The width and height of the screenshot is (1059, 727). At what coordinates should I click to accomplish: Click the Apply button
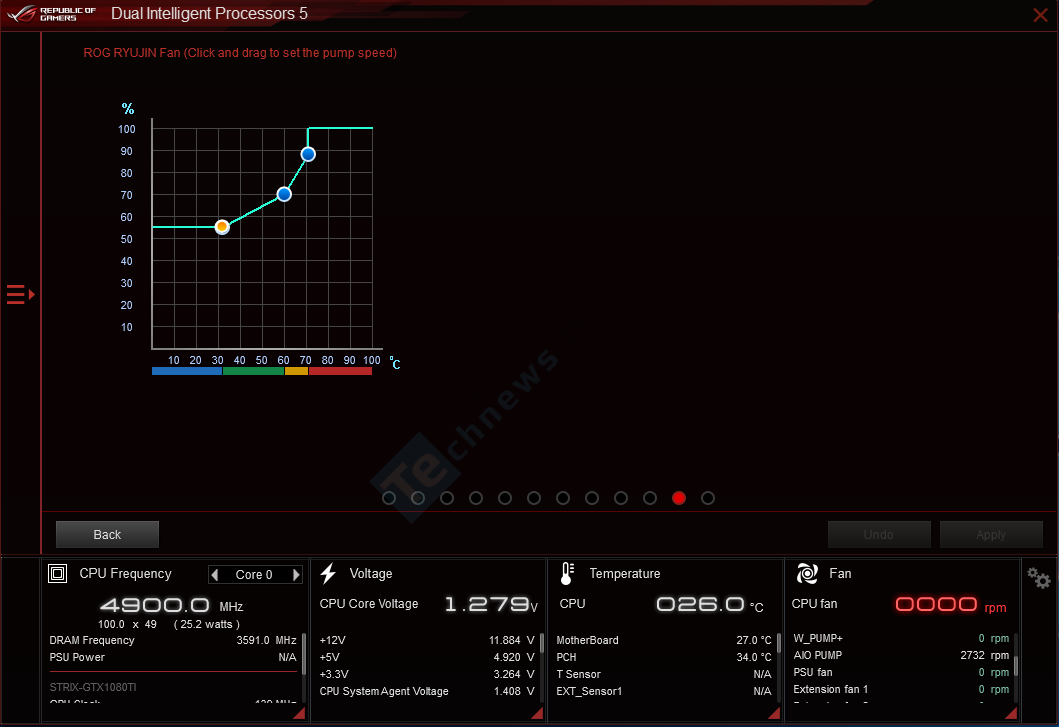[991, 534]
